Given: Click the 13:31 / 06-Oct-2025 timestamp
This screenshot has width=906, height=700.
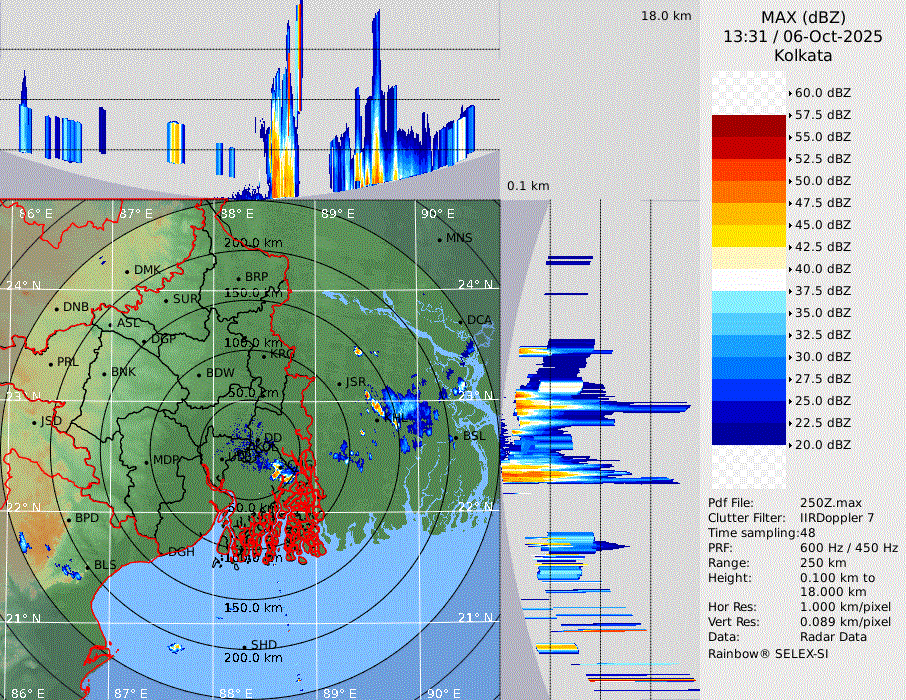Looking at the screenshot, I should (803, 36).
